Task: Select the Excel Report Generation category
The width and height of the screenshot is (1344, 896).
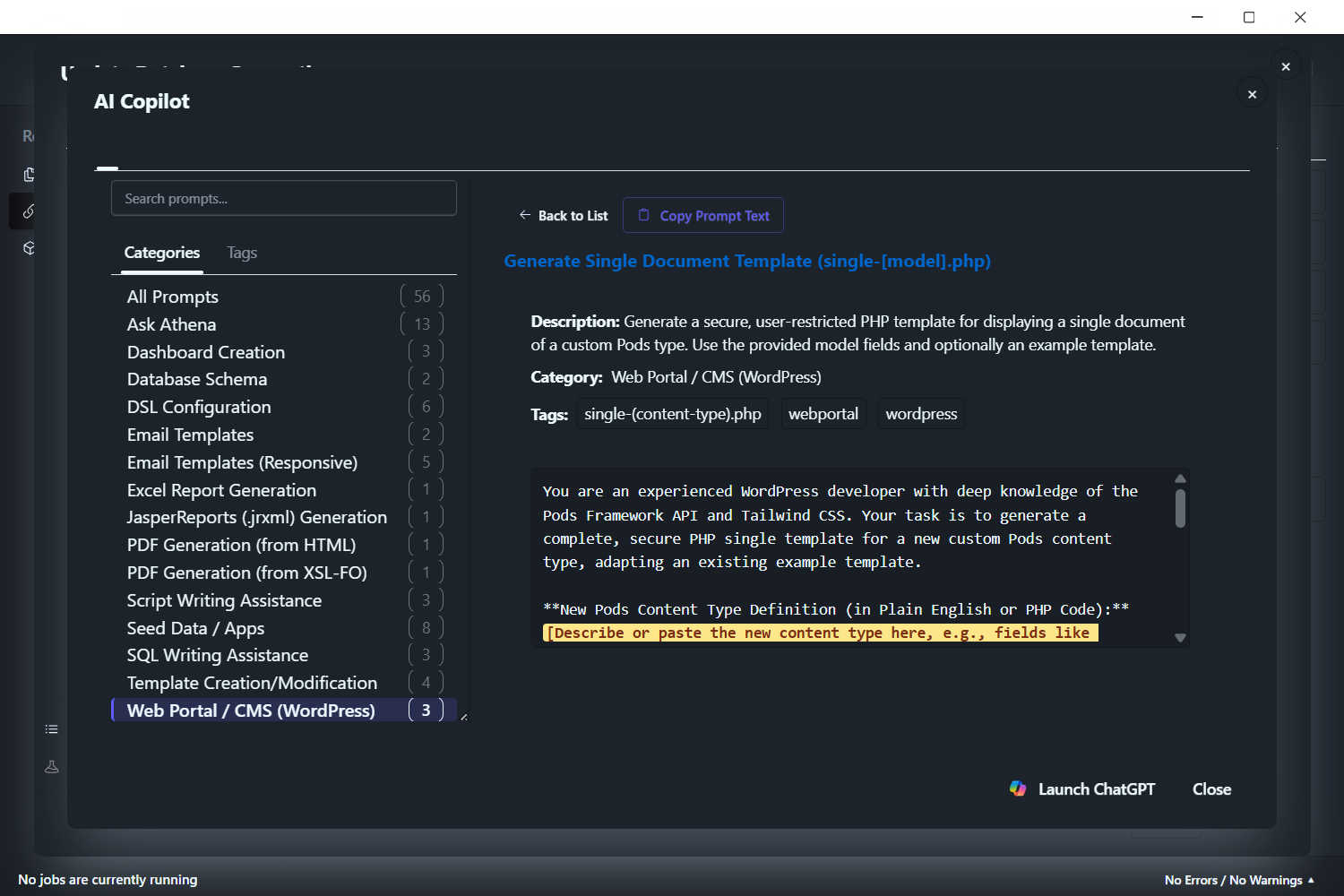Action: click(284, 490)
